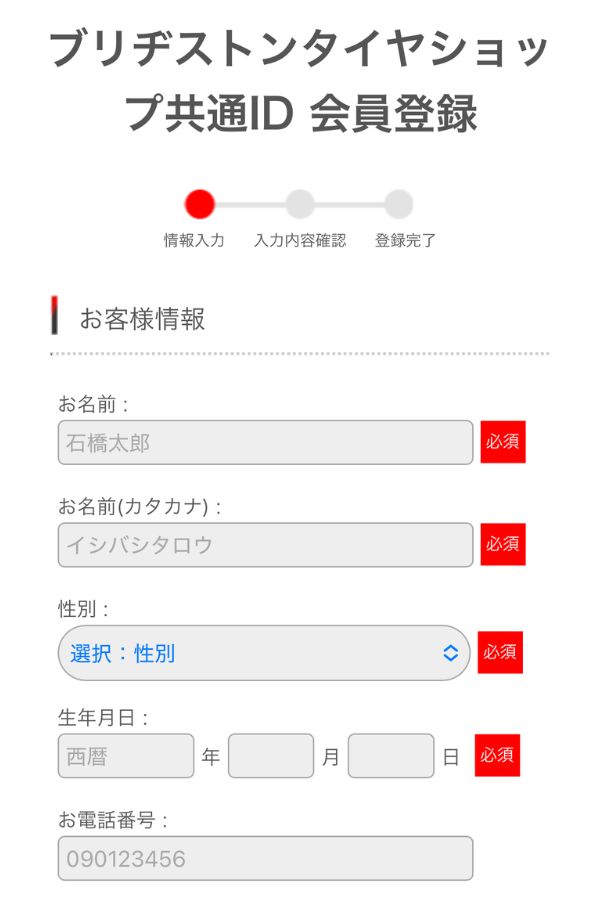
Task: Click the 必須 badge beside カタカナ name field
Action: (502, 544)
